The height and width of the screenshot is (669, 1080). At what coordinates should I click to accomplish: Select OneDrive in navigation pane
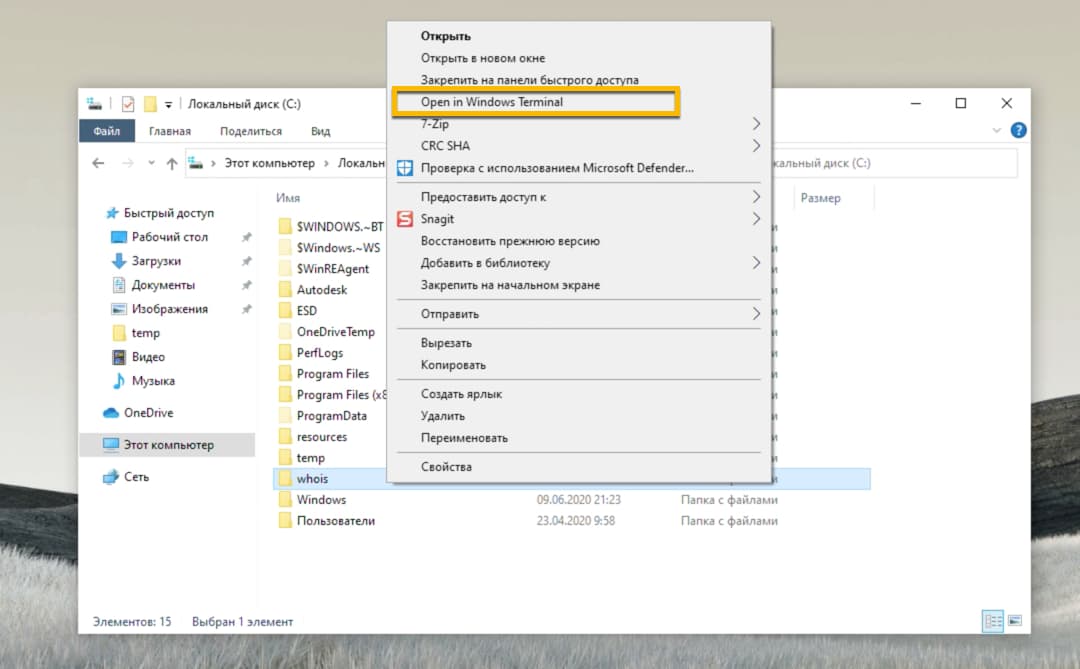[139, 413]
